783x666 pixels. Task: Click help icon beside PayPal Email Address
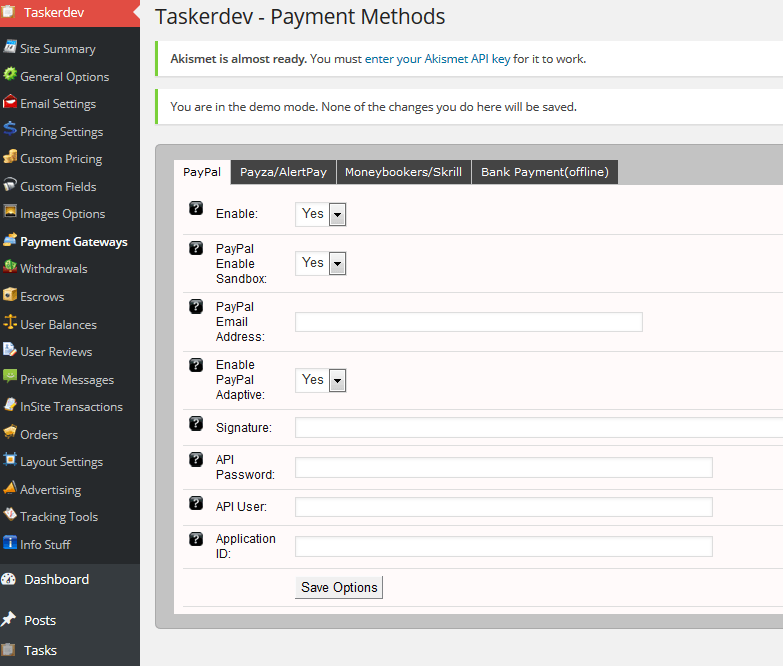point(196,306)
